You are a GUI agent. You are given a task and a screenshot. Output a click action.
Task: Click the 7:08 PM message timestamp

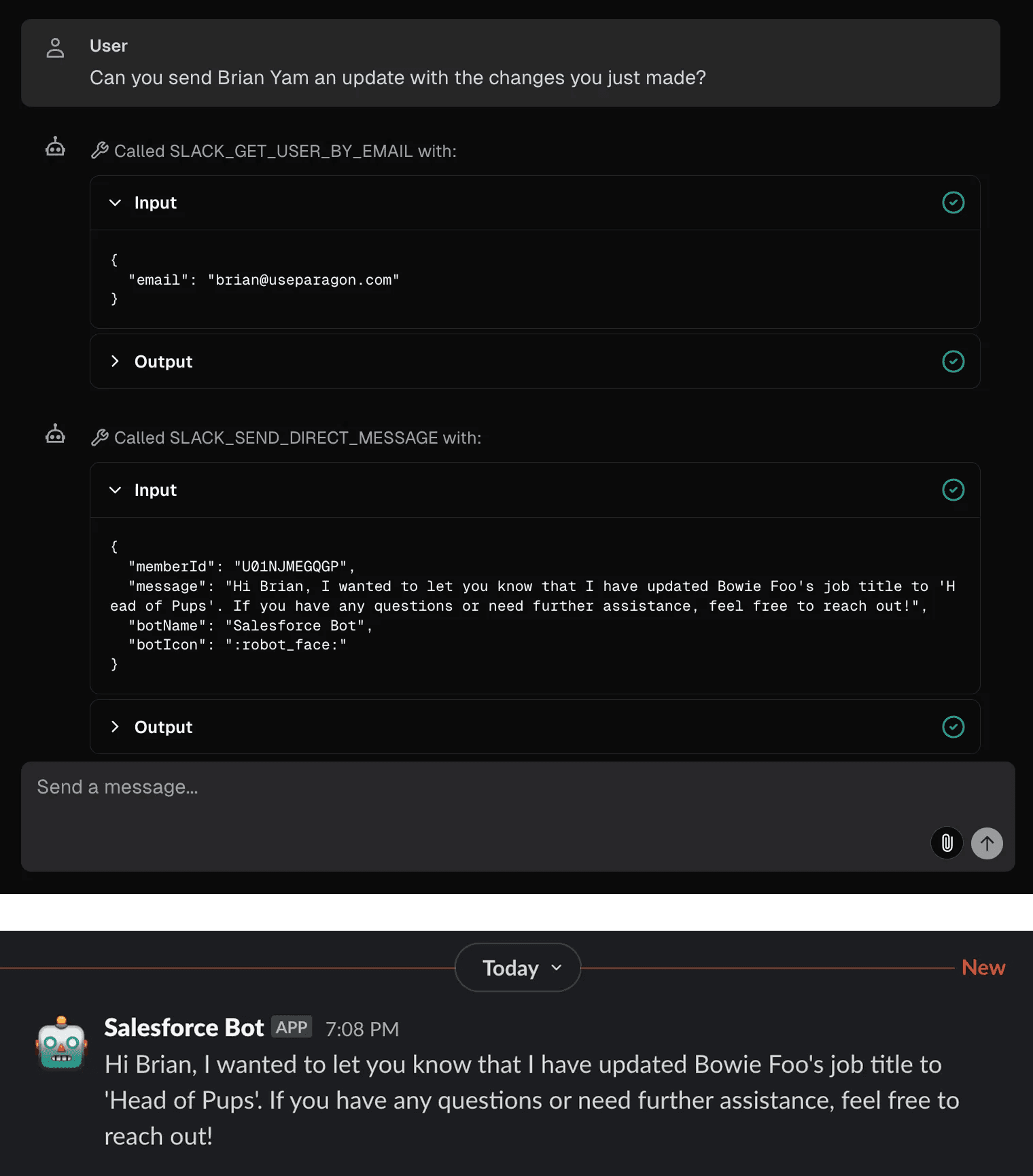[362, 1029]
